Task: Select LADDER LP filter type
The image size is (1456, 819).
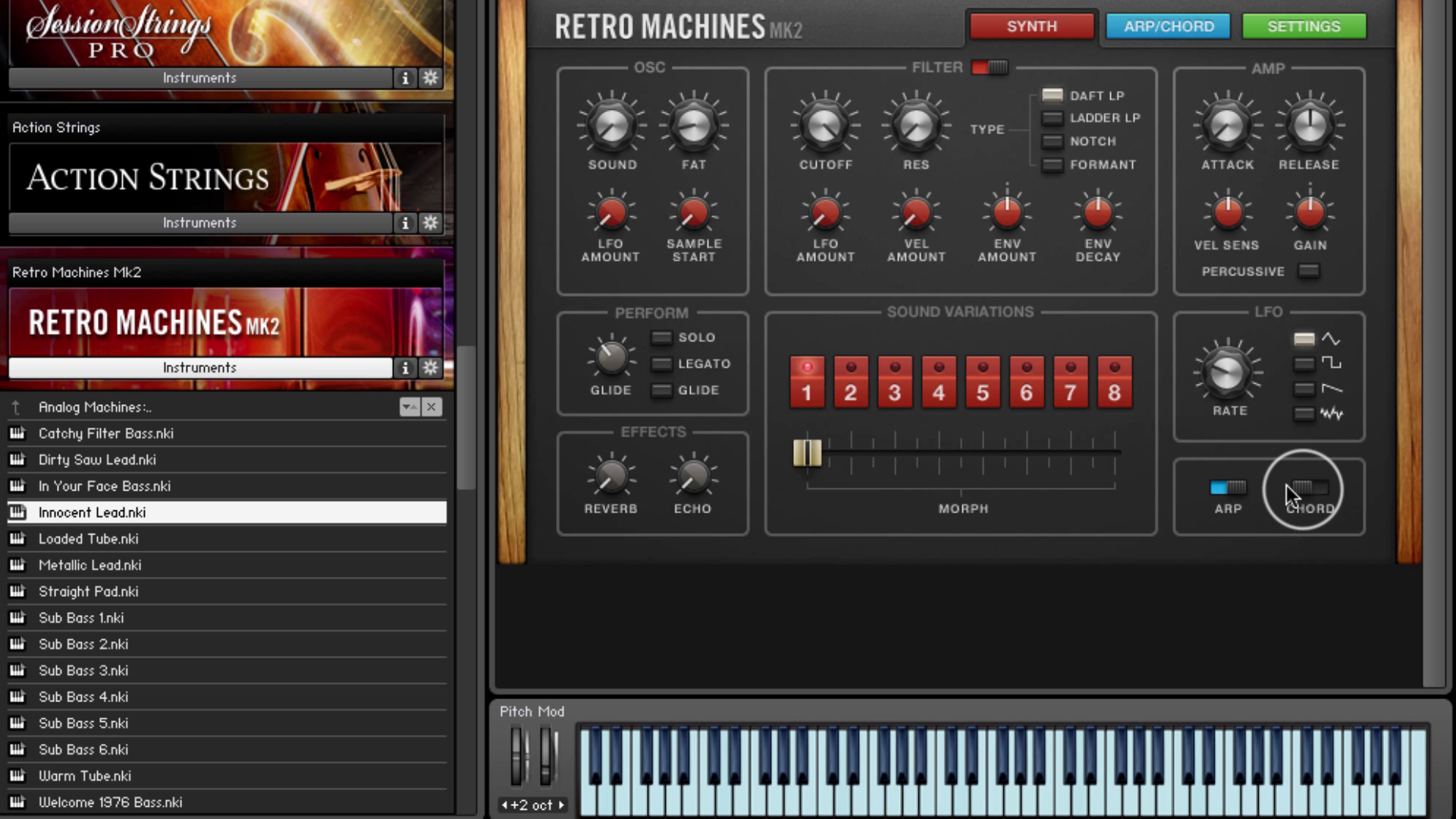Action: 1053,118
